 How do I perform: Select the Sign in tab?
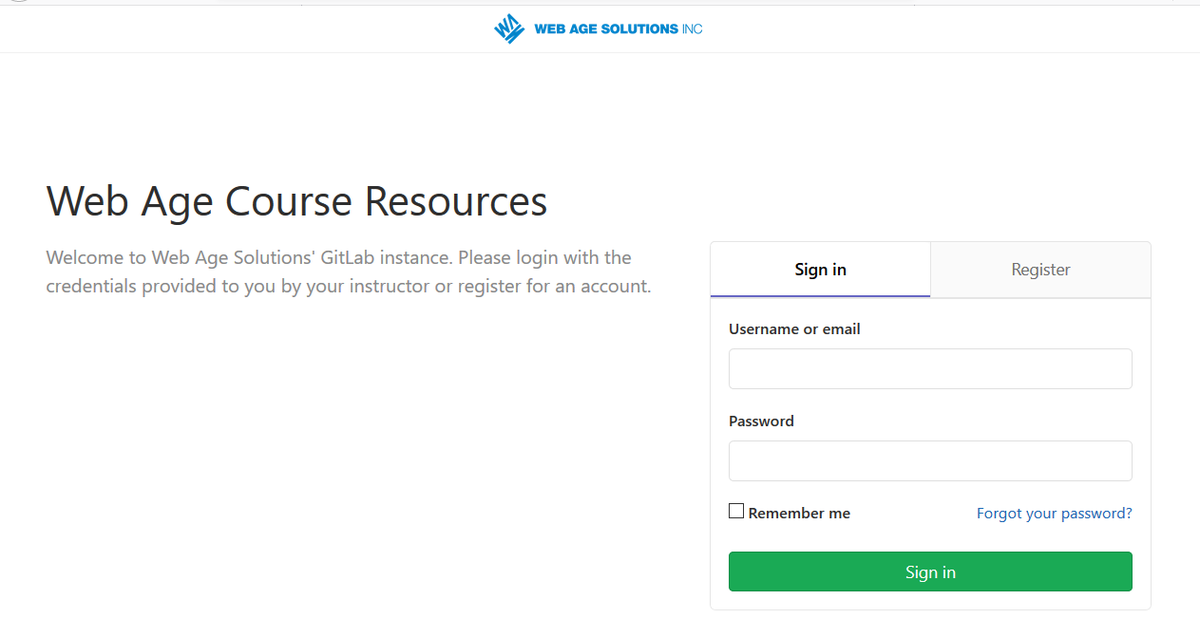click(819, 269)
